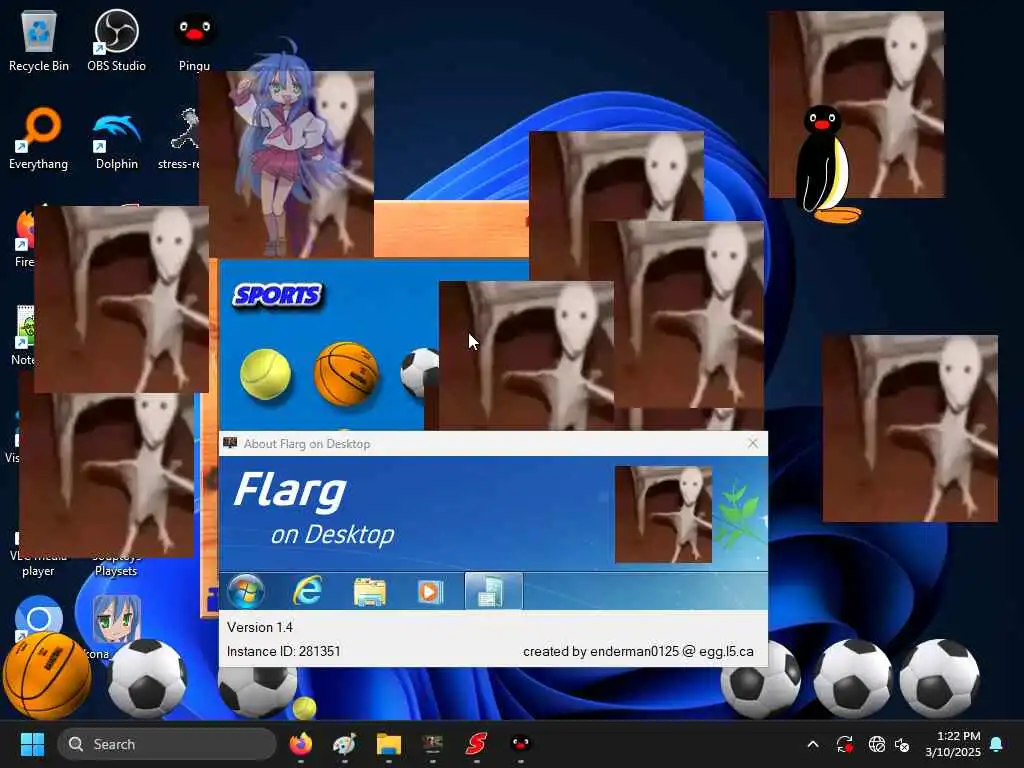Viewport: 1024px width, 768px height.
Task: Switch to the Pingu app on the taskbar
Action: (x=520, y=743)
